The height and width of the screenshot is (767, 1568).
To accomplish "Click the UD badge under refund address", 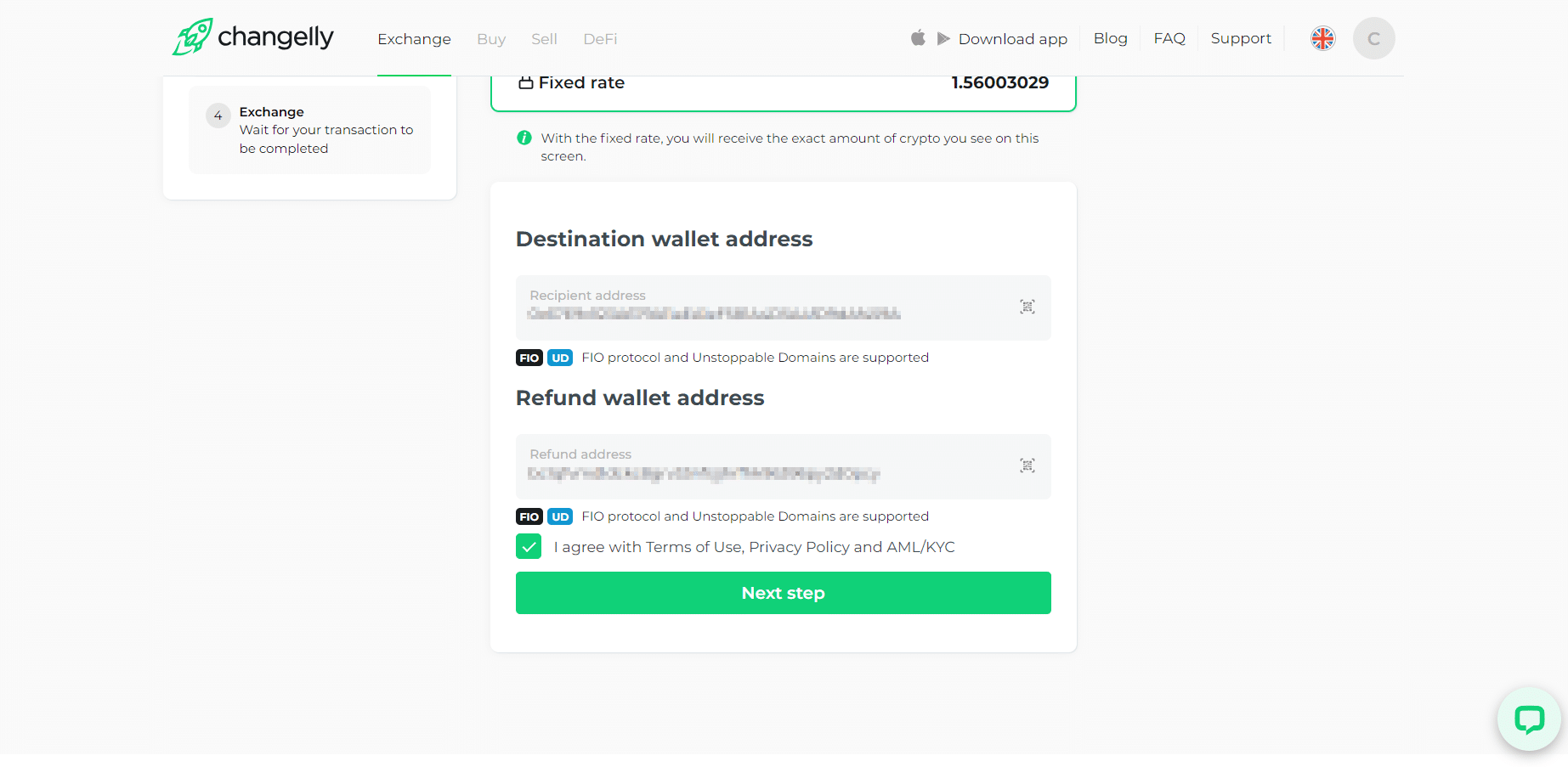I will (x=560, y=516).
